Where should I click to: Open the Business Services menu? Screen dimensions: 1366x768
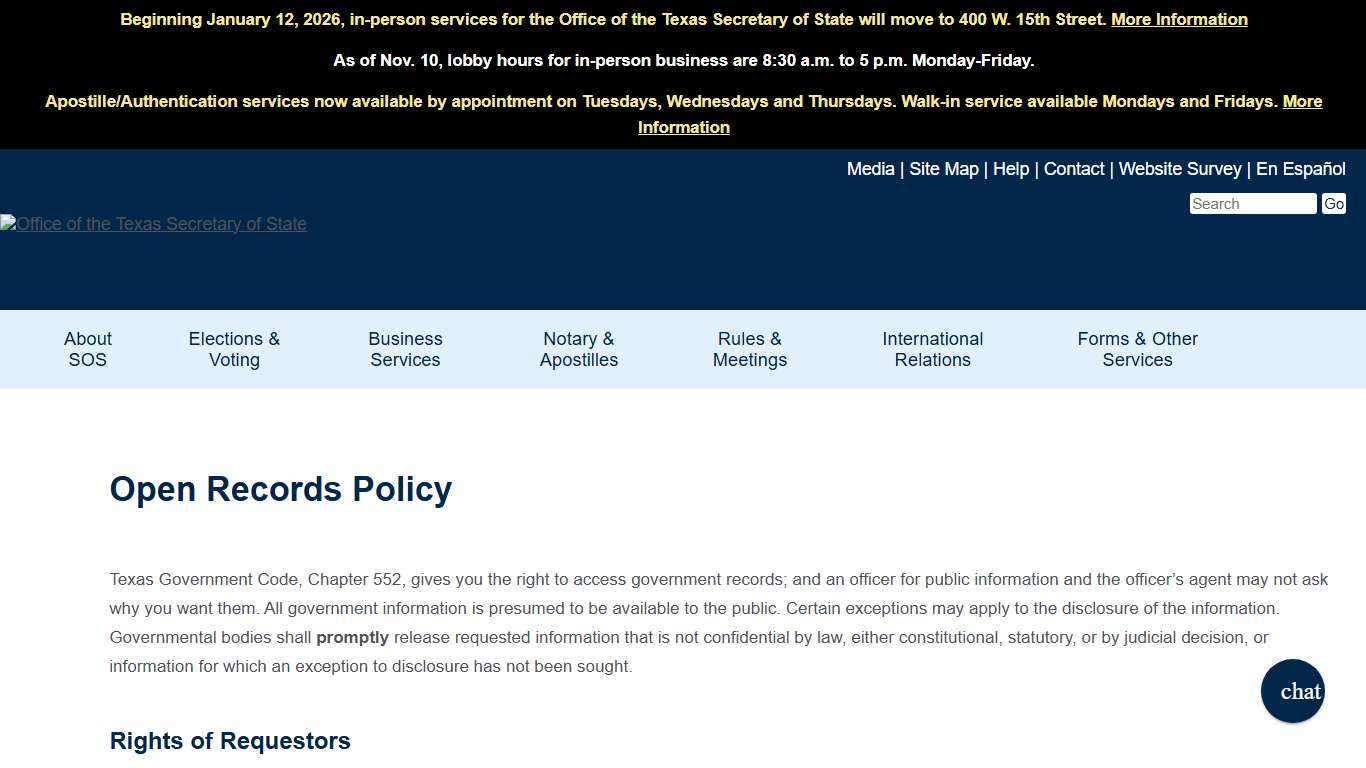point(405,349)
